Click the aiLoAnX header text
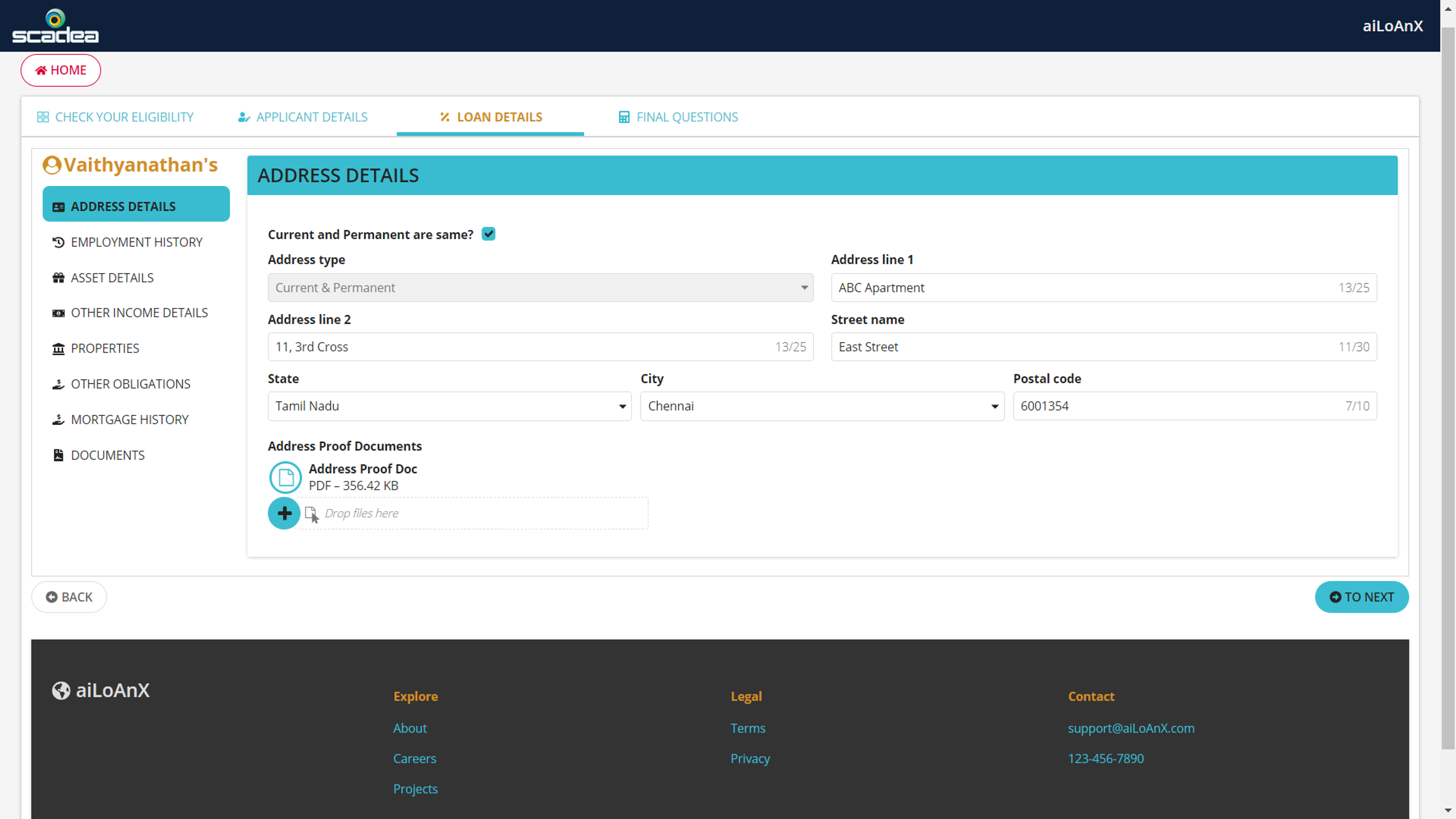The height and width of the screenshot is (819, 1456). 1392,26
